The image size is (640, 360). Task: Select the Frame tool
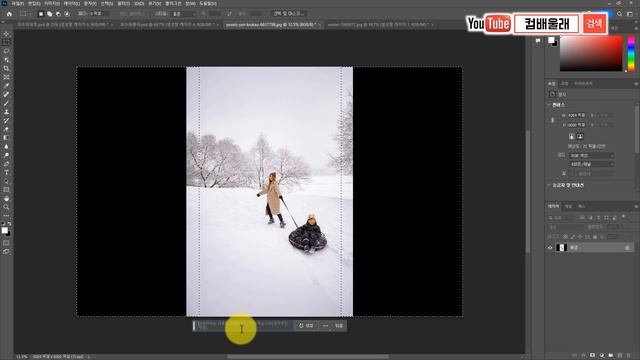(6, 77)
